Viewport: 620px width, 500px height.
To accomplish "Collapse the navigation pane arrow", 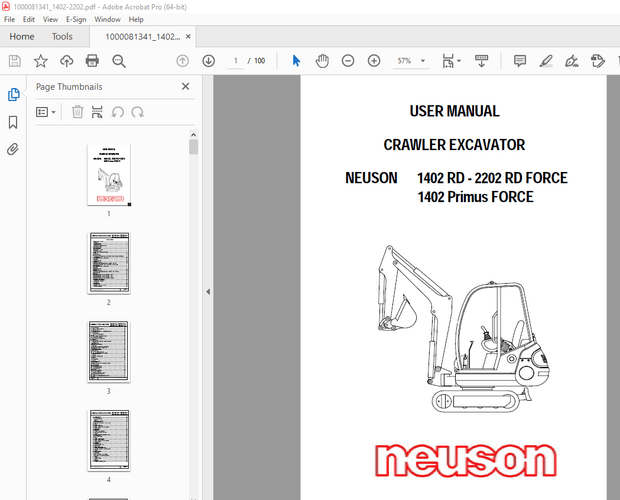I will pos(208,292).
